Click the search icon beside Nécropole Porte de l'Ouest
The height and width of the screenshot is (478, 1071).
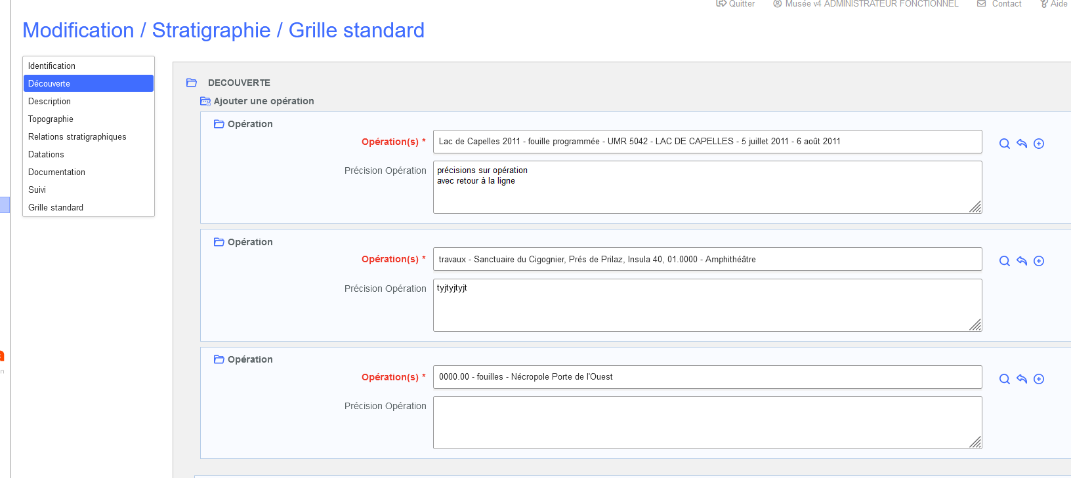point(1005,379)
